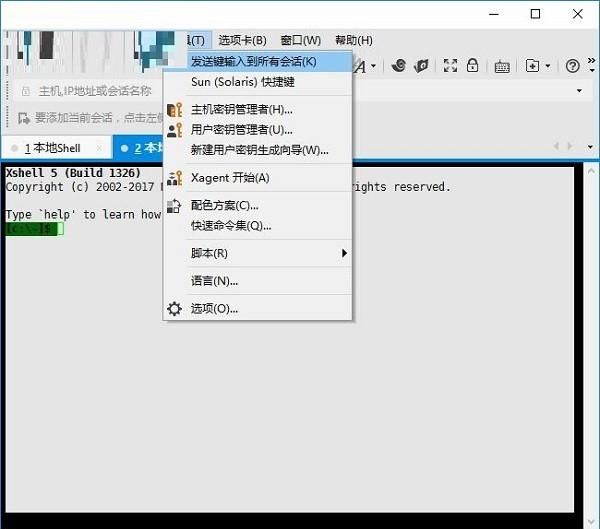Click the font A toolbar icon
The image size is (600, 529).
(360, 67)
